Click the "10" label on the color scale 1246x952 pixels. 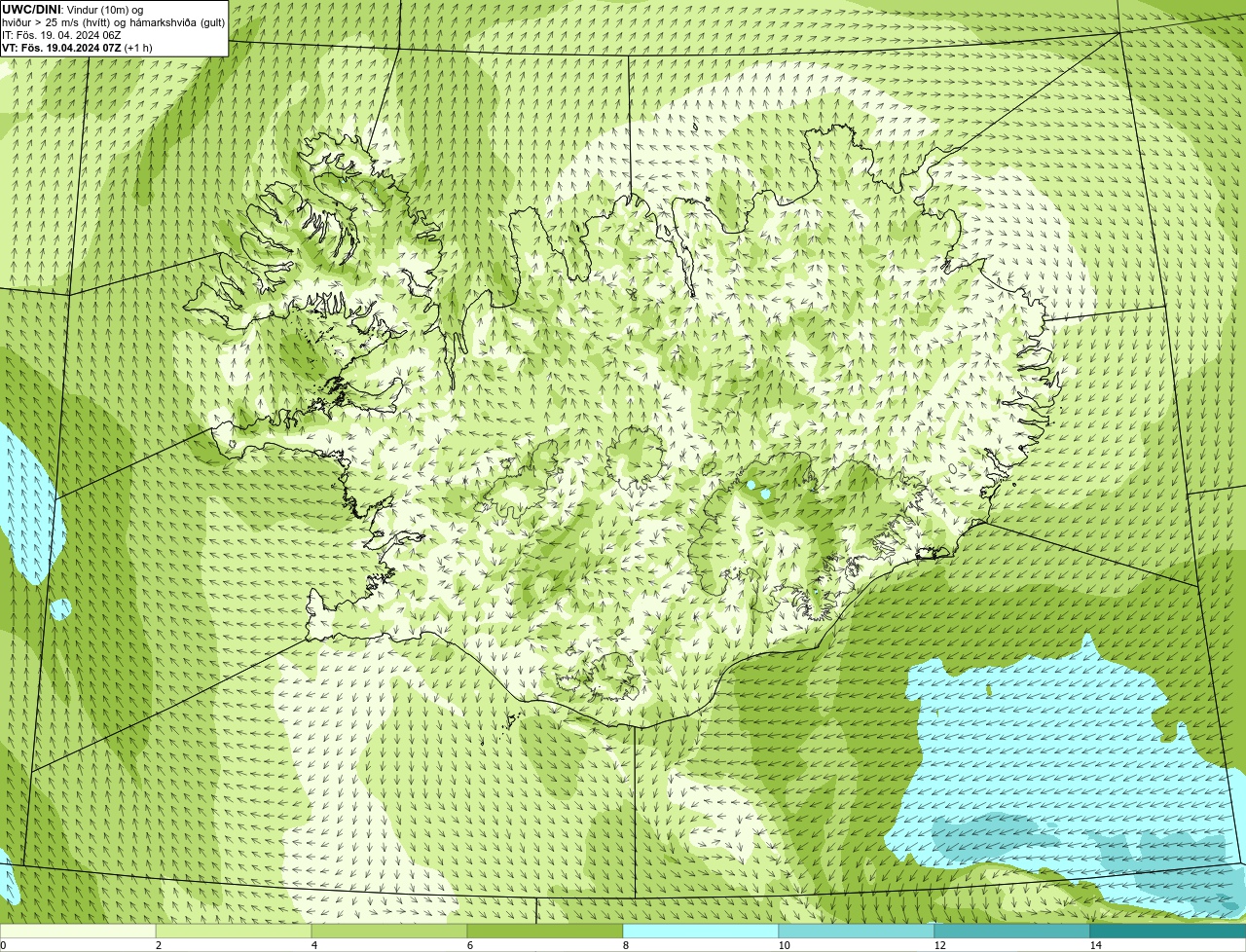(784, 945)
